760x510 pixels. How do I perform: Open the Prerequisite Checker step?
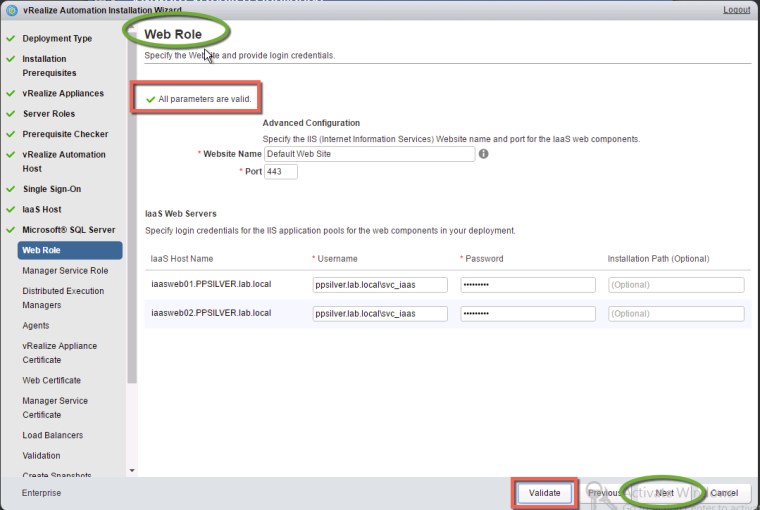[65, 134]
